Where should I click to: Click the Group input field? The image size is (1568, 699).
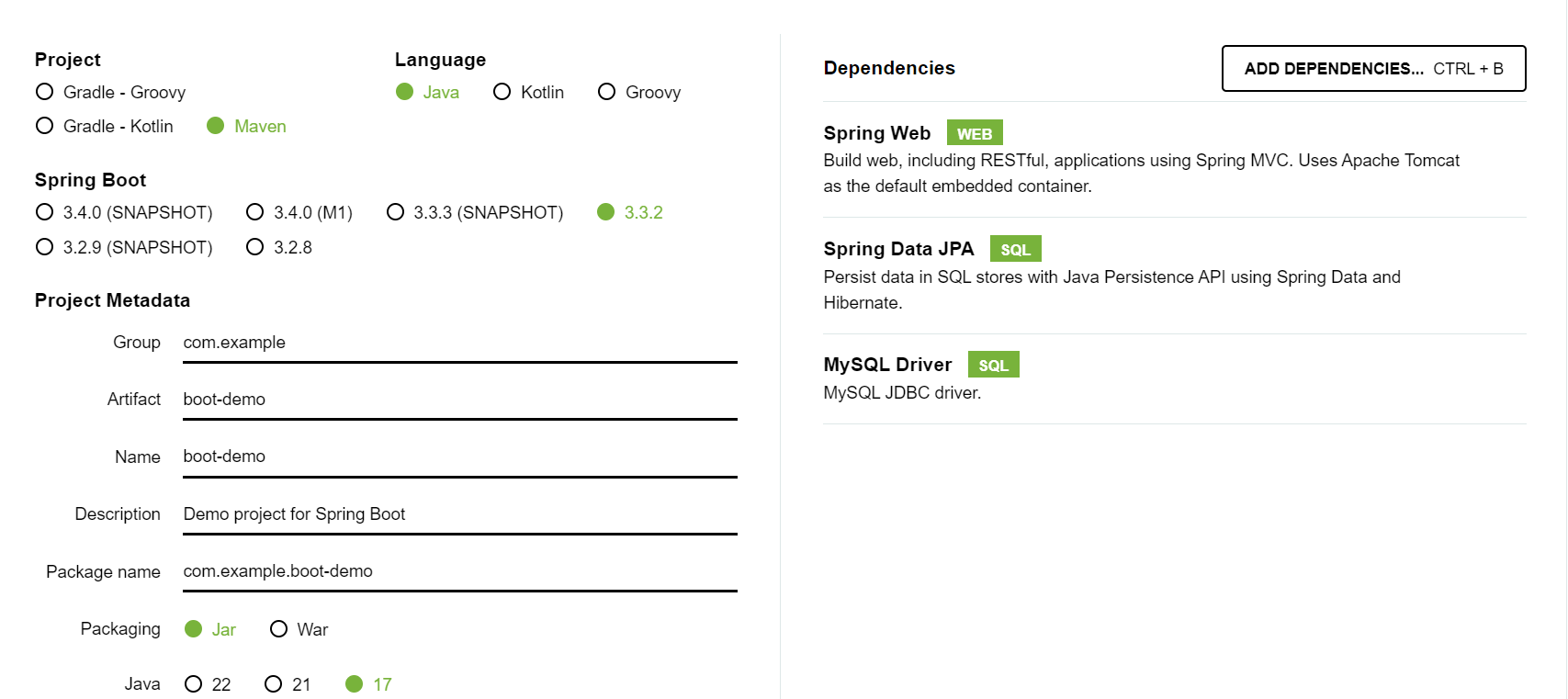tap(460, 343)
